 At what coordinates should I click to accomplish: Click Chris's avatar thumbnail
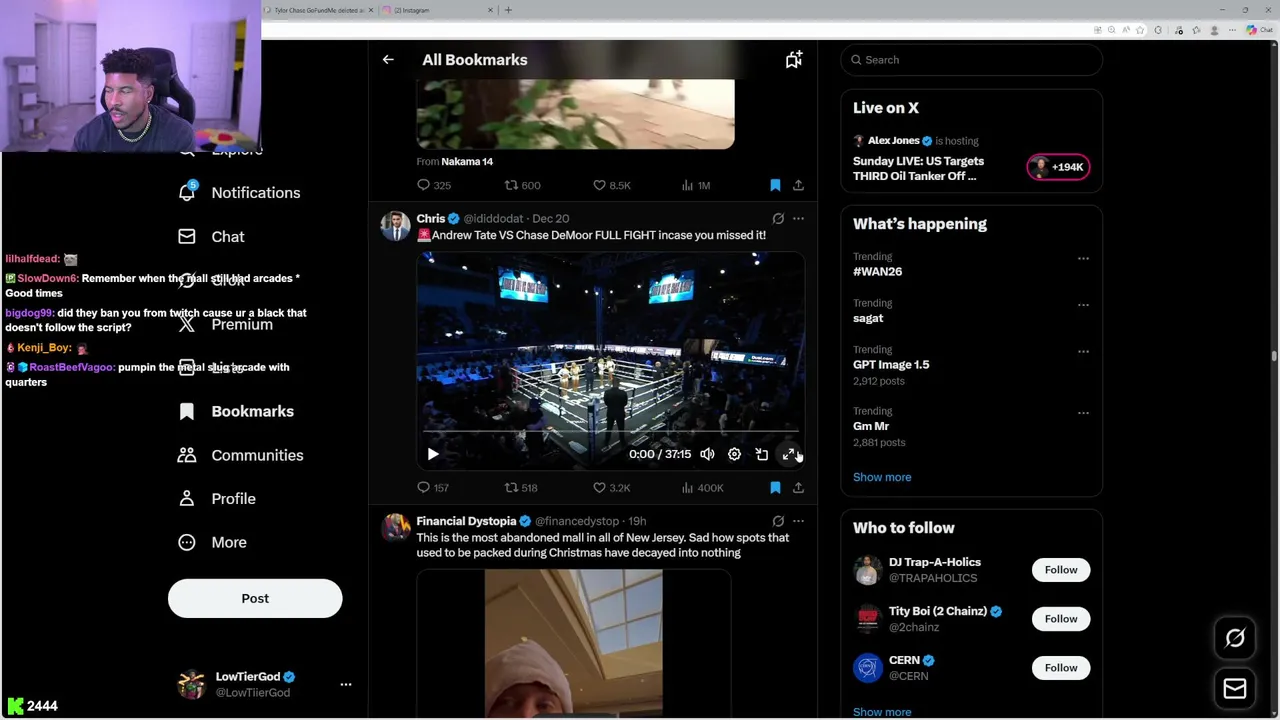click(396, 226)
